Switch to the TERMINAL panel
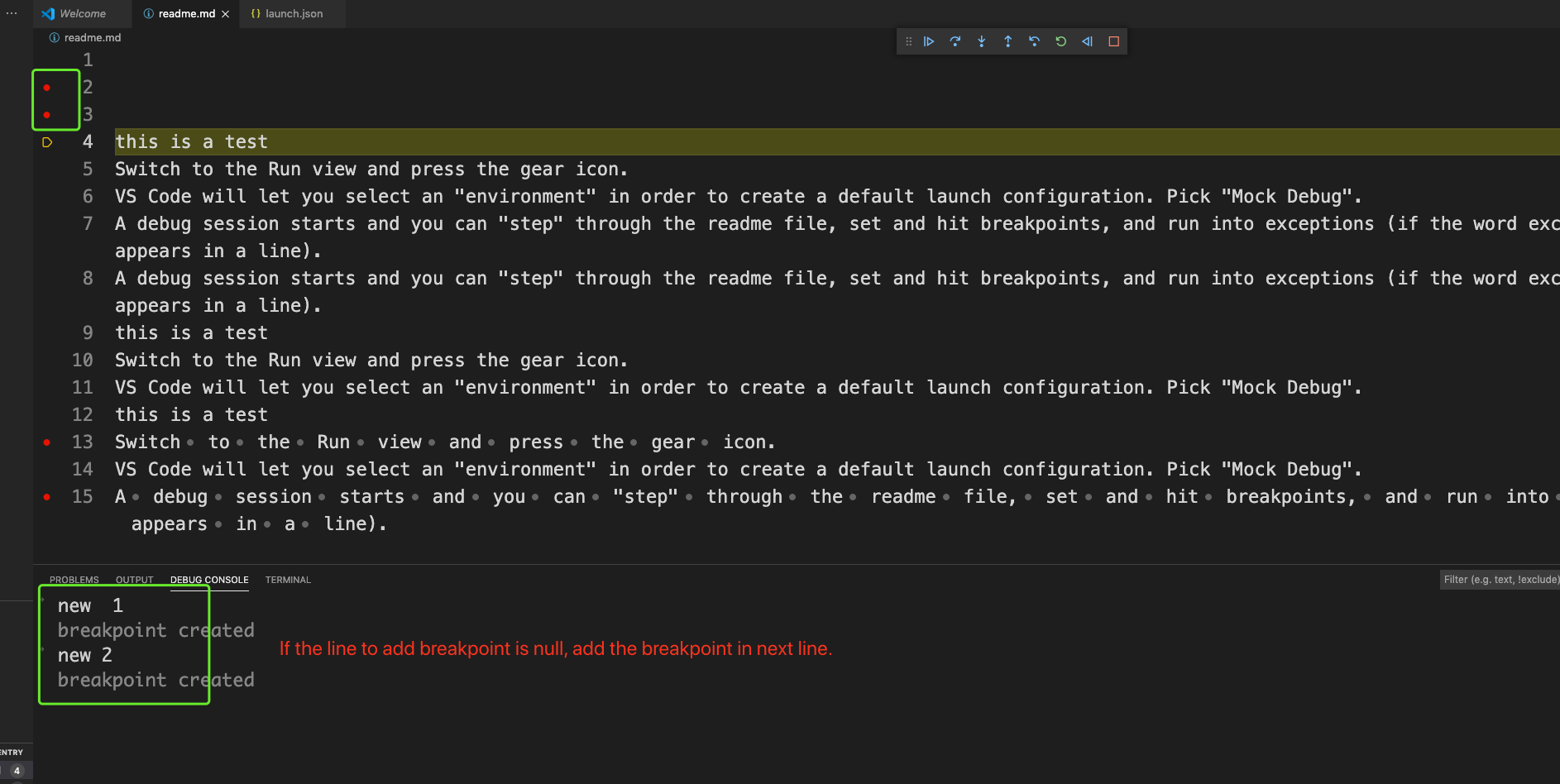Screen dimensions: 1560x784 pos(288,580)
